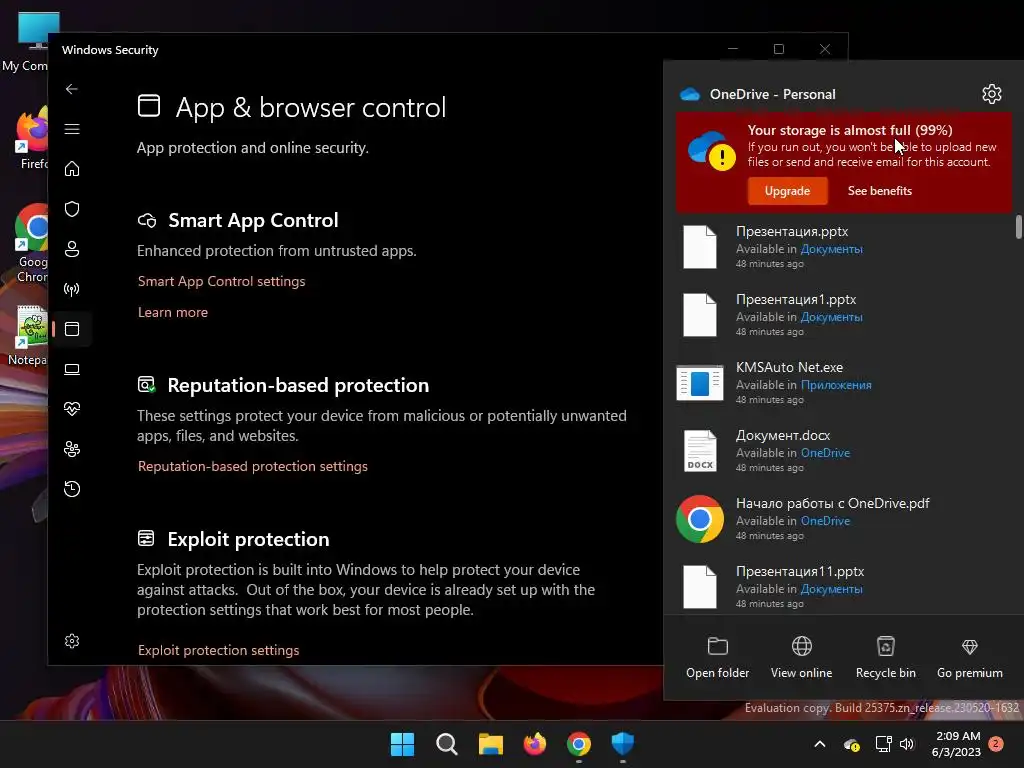The image size is (1024, 768).
Task: Click OneDrive link under Документ.docx
Action: click(825, 453)
